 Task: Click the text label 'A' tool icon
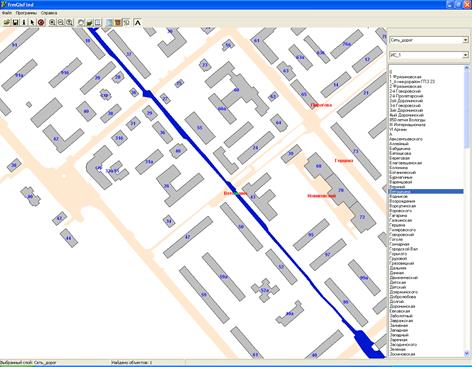click(x=137, y=22)
